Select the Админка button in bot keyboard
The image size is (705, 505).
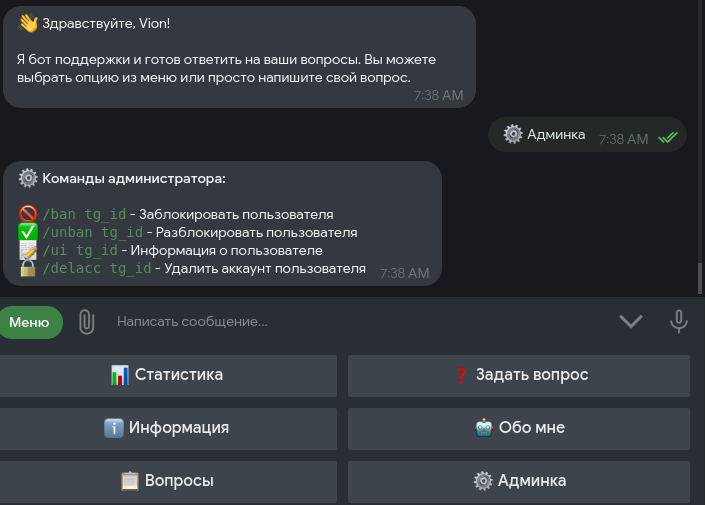pos(519,482)
